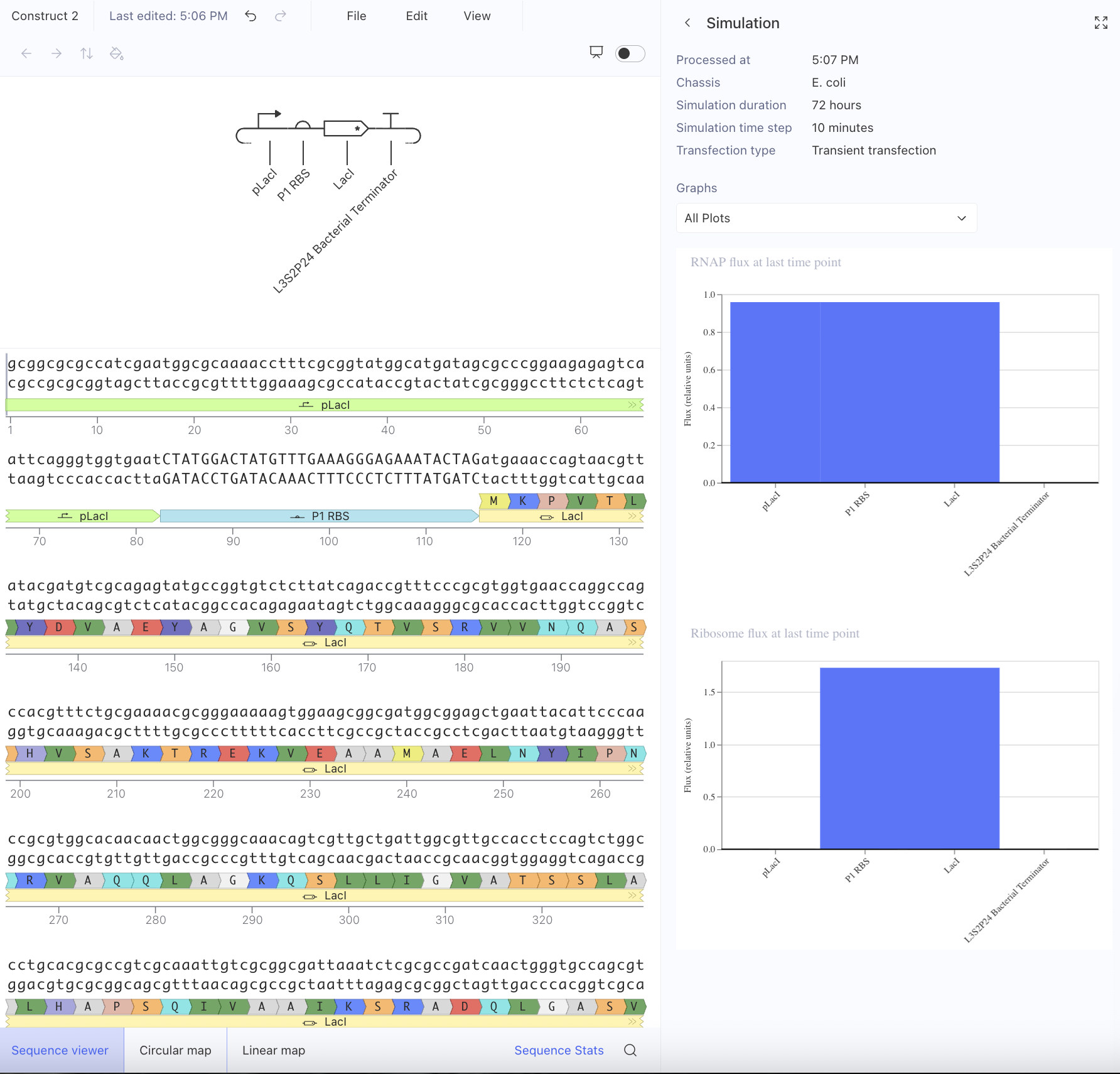
Task: Toggle the switch beside presentation icon
Action: tap(630, 53)
